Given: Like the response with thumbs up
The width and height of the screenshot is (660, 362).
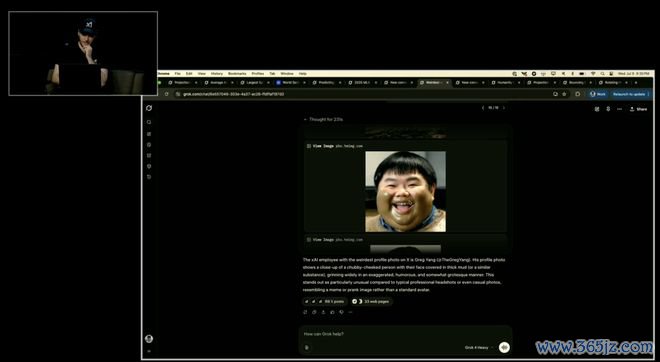Looking at the screenshot, I should point(333,312).
